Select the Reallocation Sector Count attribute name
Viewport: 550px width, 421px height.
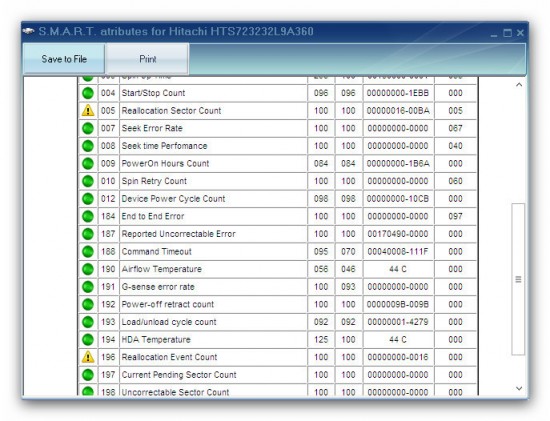[x=172, y=111]
